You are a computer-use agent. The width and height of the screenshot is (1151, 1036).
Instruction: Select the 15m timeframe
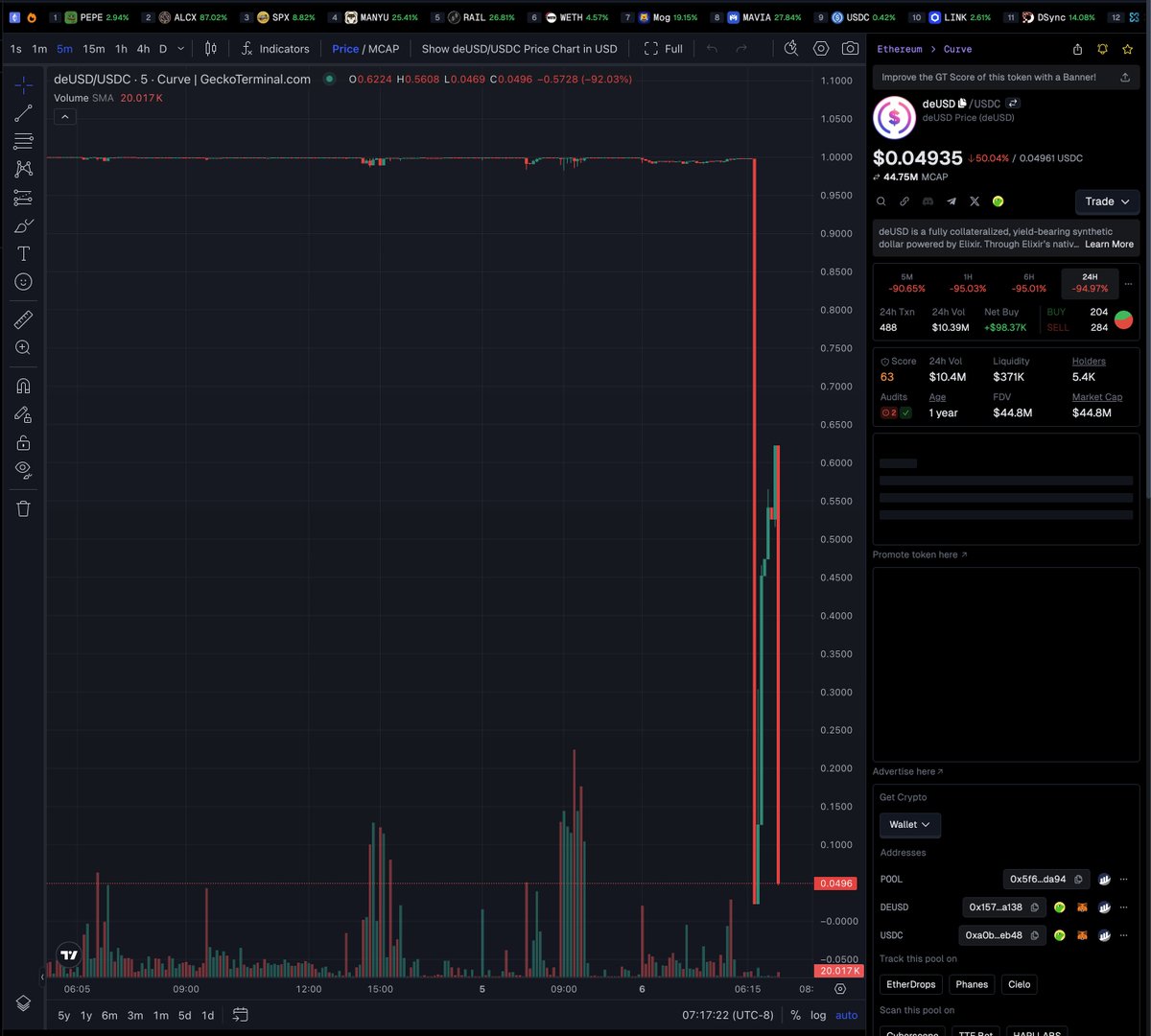(x=94, y=49)
